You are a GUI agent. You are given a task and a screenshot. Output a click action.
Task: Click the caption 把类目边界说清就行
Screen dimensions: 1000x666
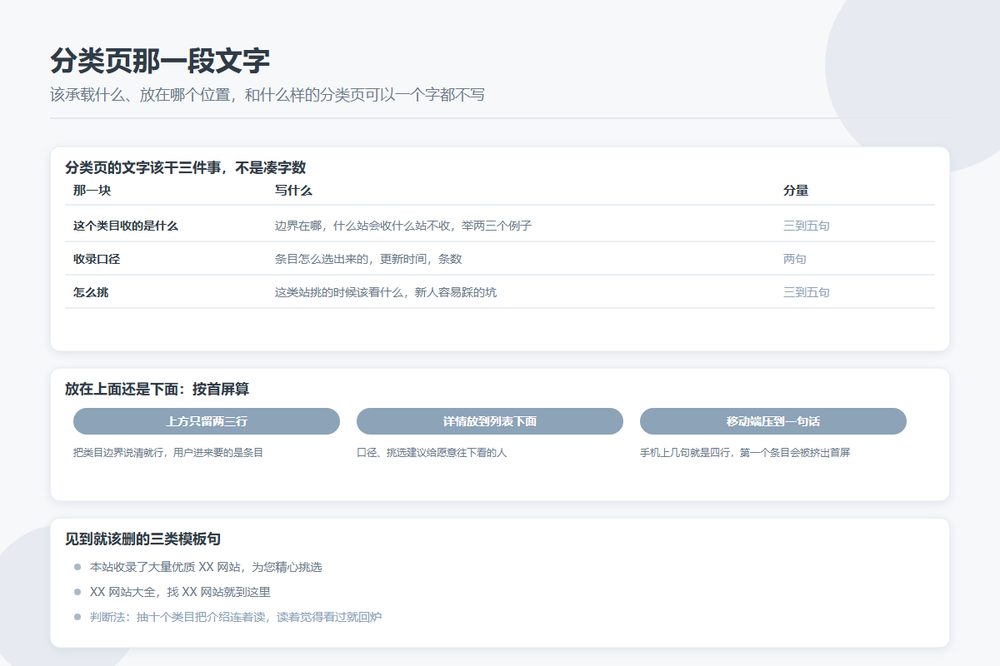(x=168, y=452)
